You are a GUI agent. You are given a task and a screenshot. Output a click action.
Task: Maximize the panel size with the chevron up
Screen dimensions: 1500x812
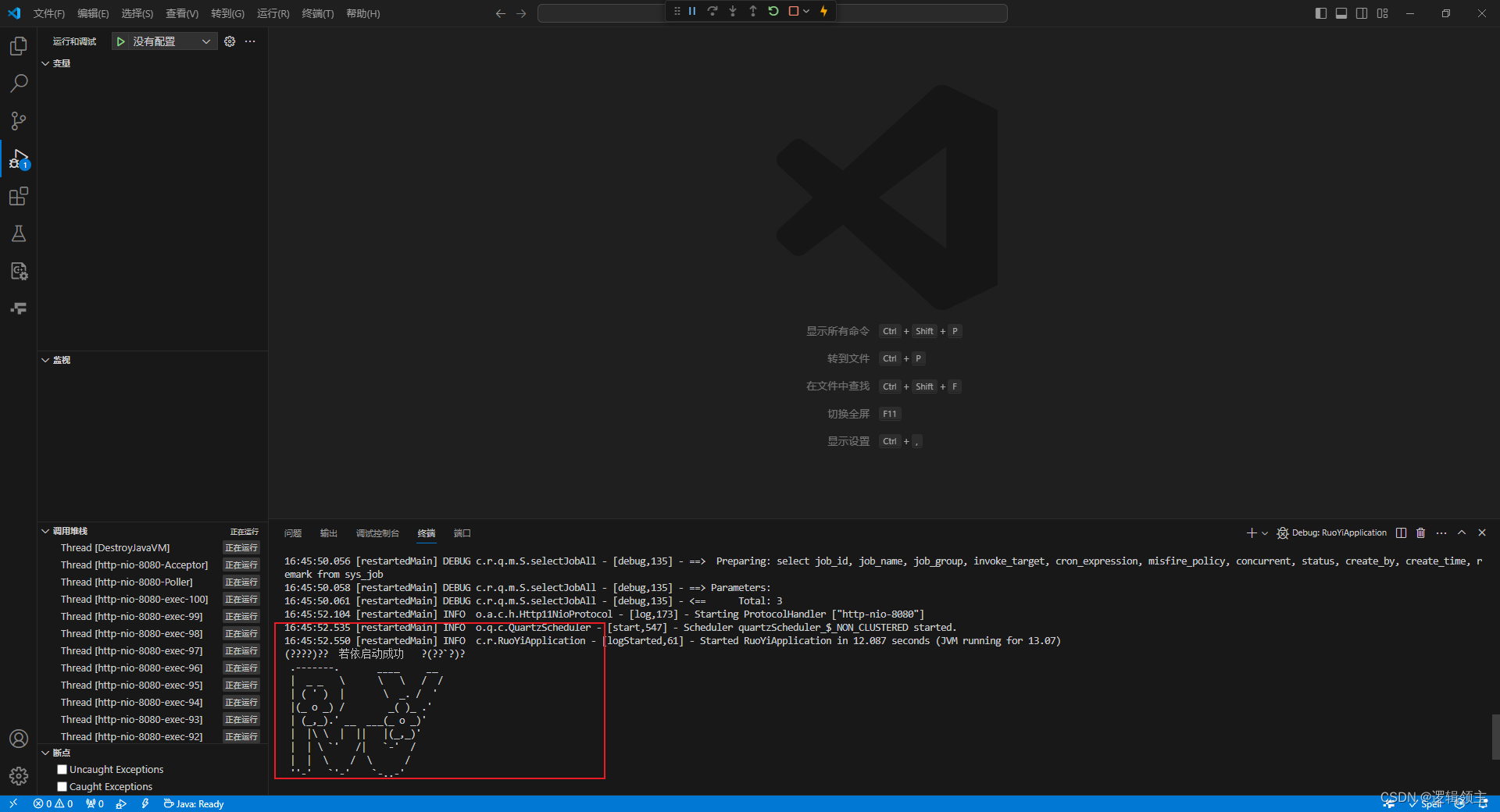click(1462, 532)
